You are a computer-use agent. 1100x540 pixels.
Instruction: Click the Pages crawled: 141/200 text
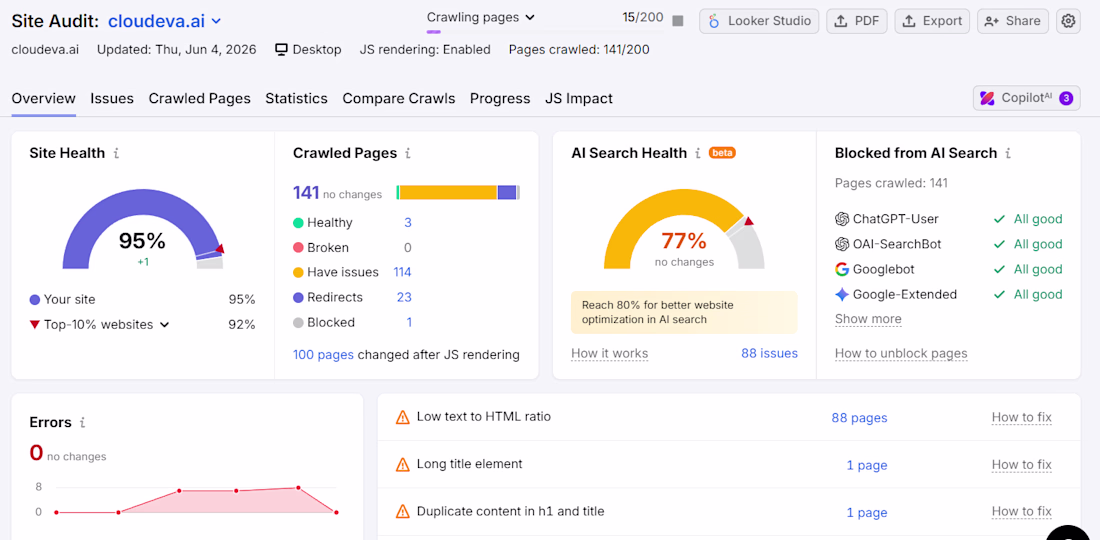579,50
